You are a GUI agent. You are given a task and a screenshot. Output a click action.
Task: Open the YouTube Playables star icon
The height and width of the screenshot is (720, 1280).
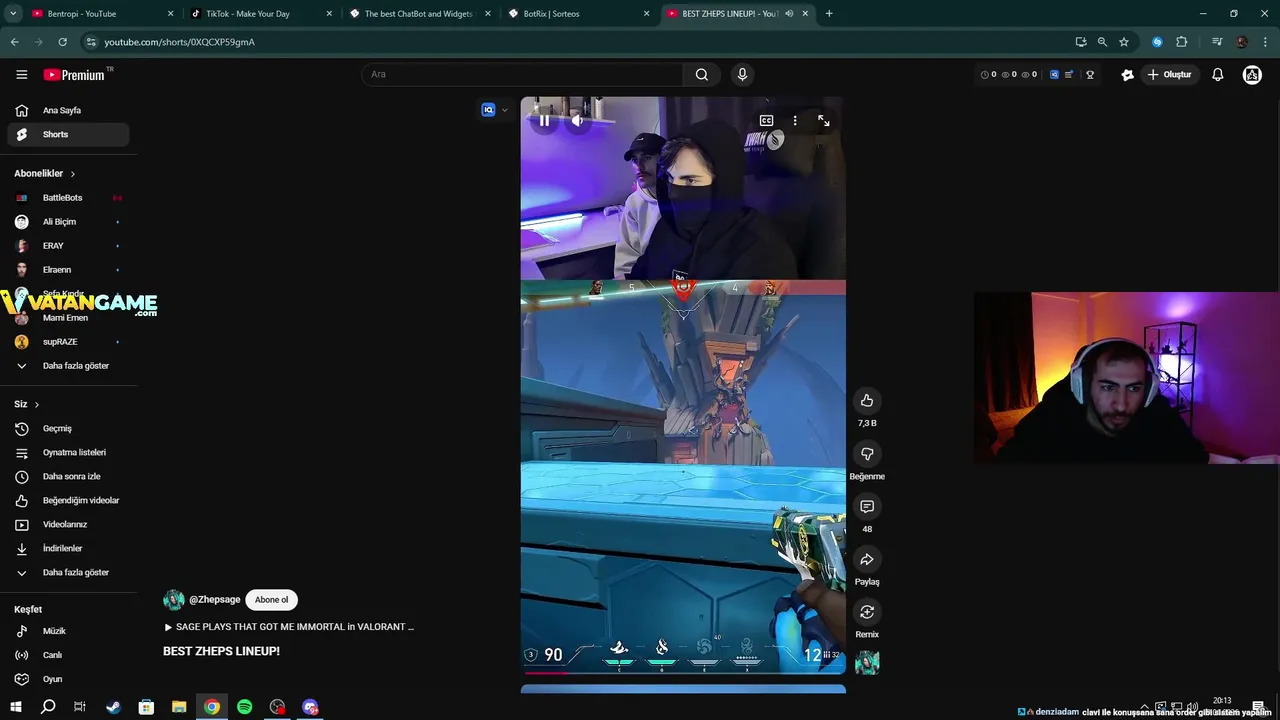1127,75
